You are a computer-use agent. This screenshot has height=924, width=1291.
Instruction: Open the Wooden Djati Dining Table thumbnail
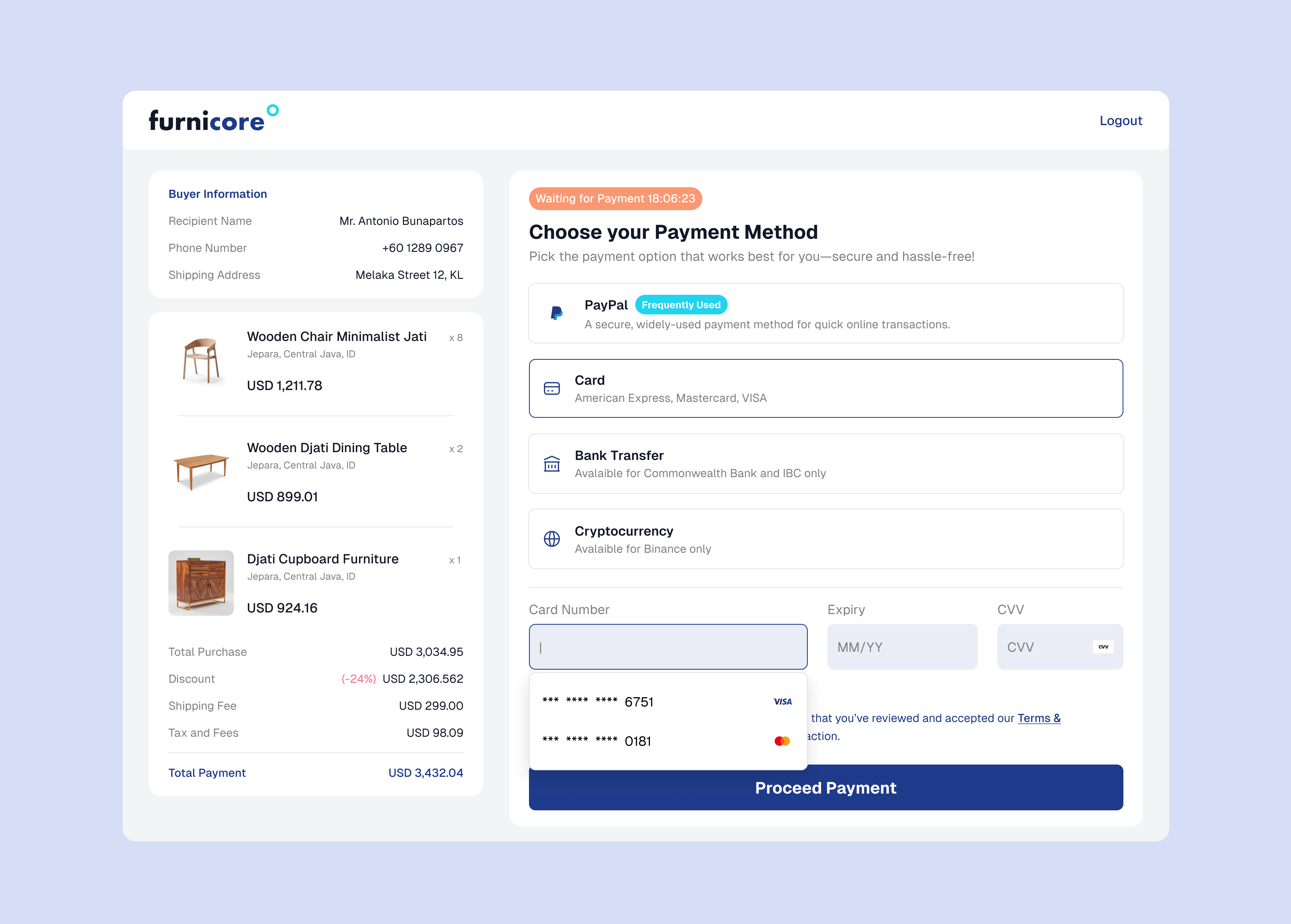[201, 472]
